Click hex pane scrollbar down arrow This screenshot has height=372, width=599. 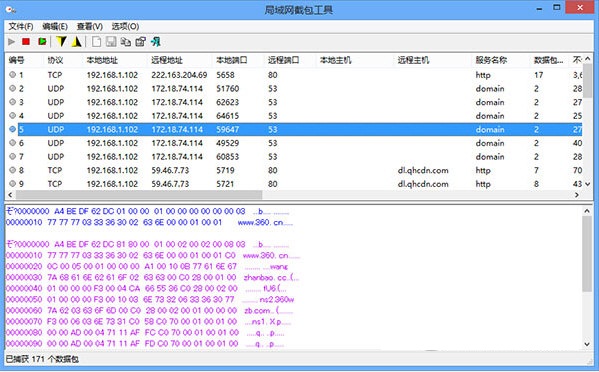(587, 344)
